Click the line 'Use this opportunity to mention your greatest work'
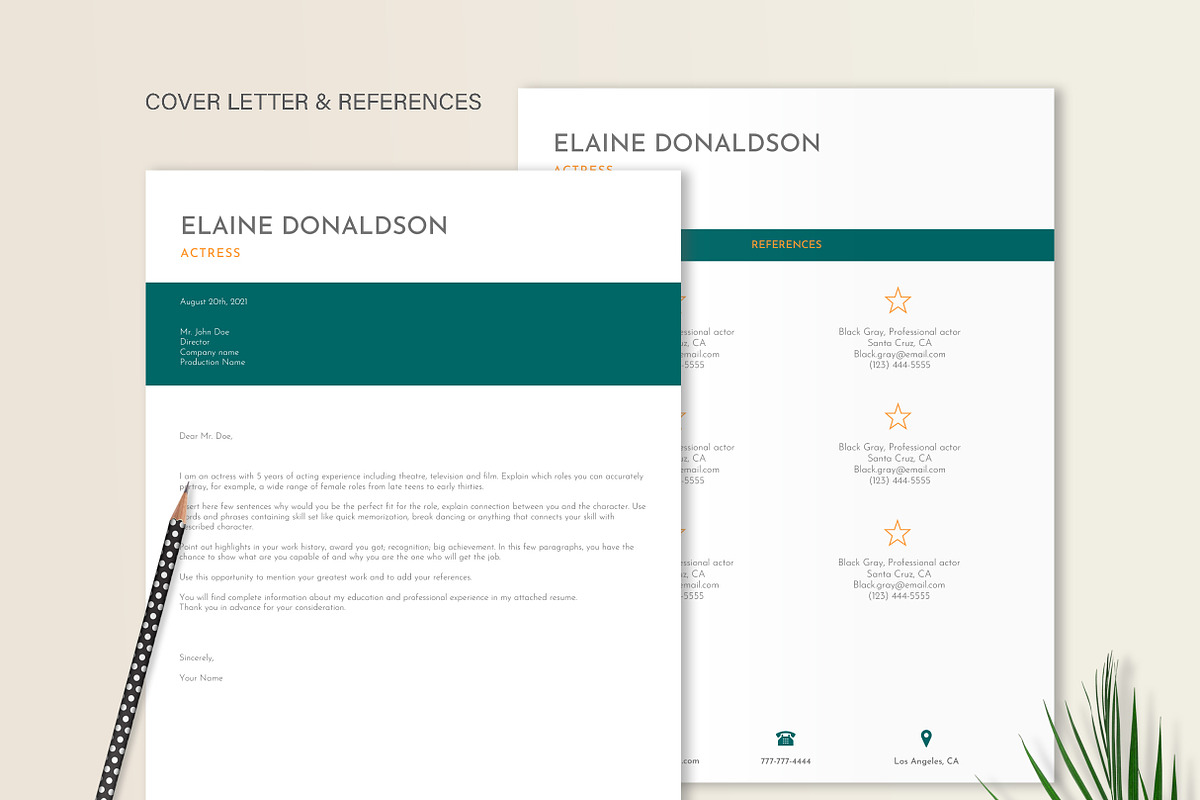 pos(325,577)
